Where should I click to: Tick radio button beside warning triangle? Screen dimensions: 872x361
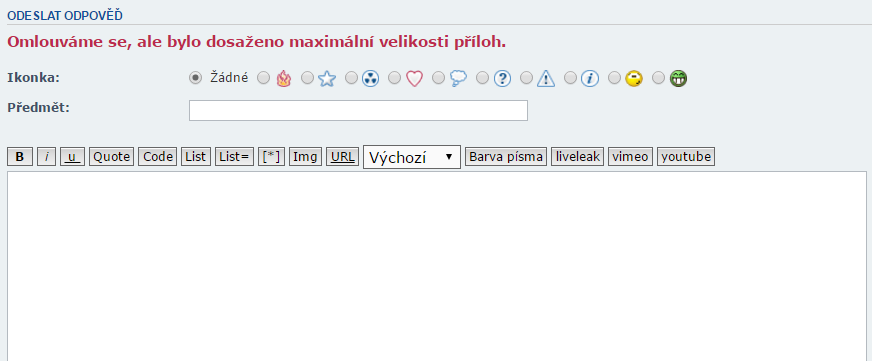coord(527,78)
